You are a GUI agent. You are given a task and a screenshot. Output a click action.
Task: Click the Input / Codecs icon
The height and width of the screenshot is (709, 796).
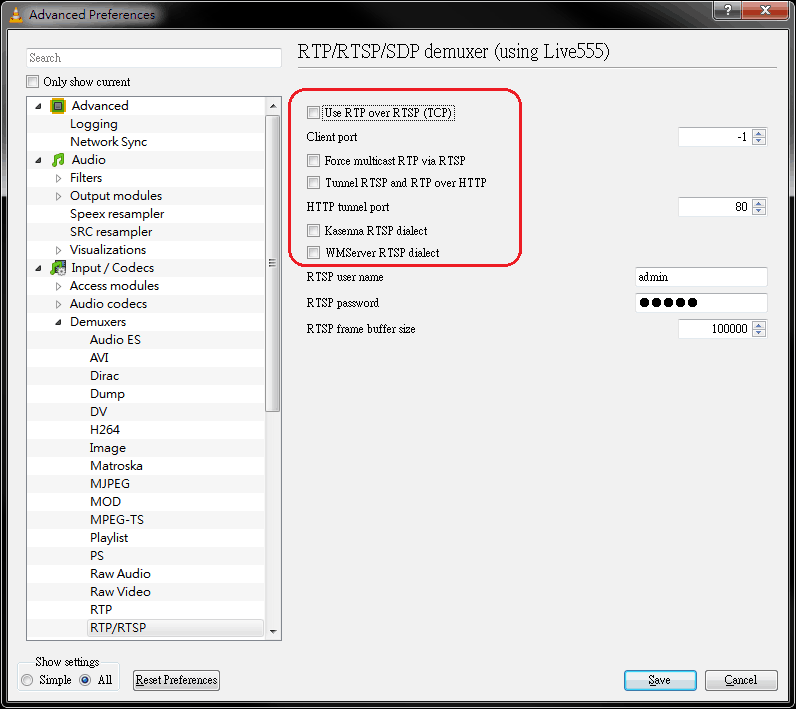click(x=58, y=267)
